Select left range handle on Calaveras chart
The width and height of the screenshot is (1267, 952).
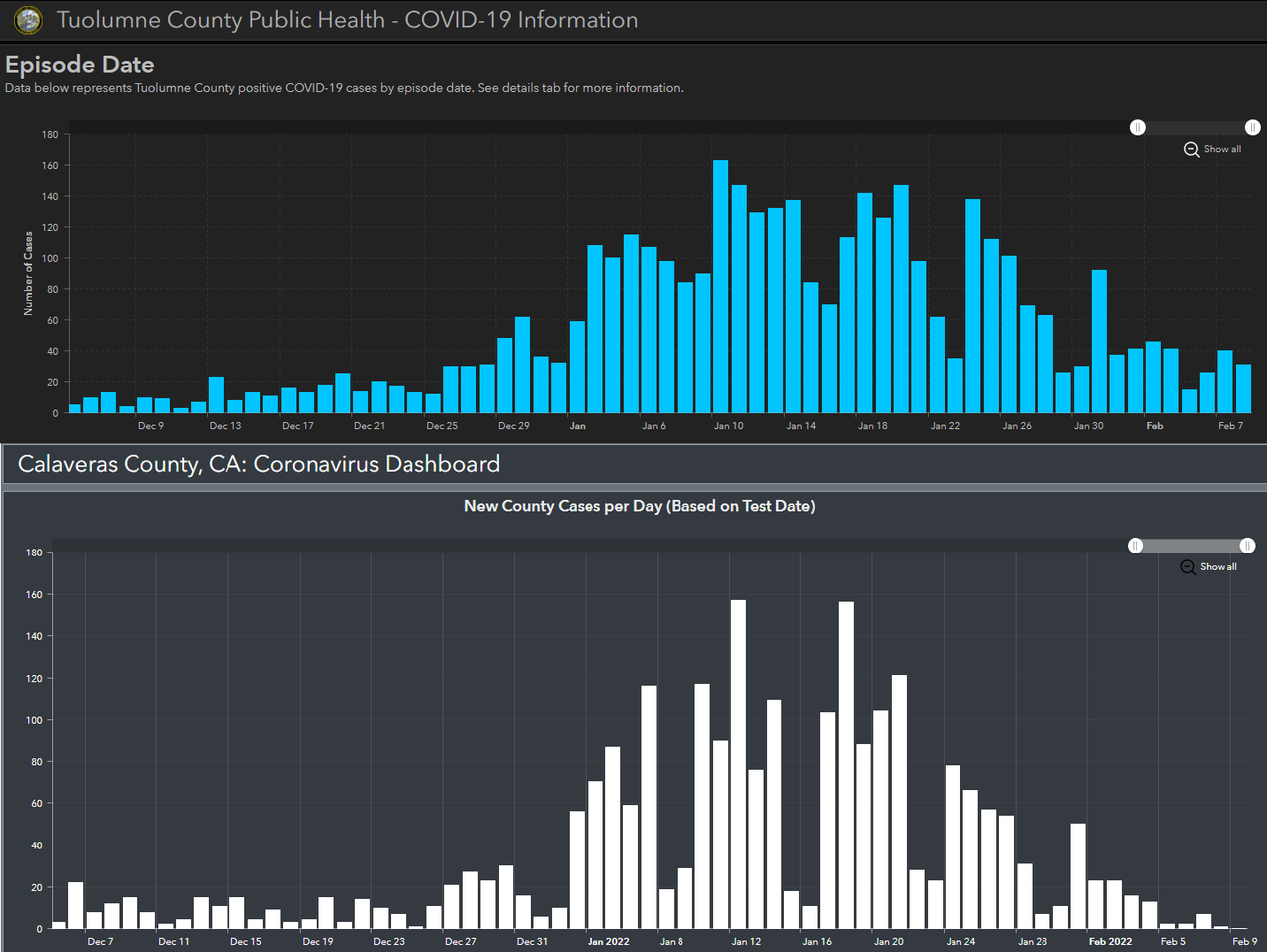1136,546
